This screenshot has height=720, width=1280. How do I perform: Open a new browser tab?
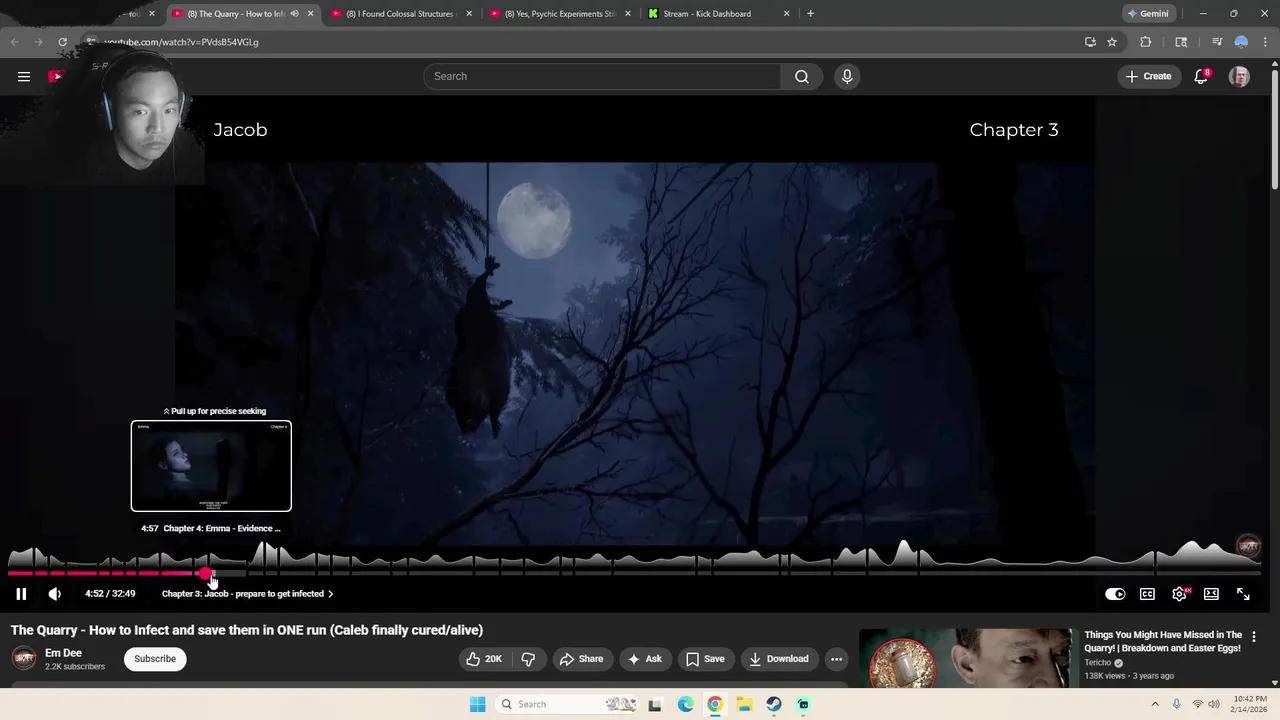pos(810,14)
